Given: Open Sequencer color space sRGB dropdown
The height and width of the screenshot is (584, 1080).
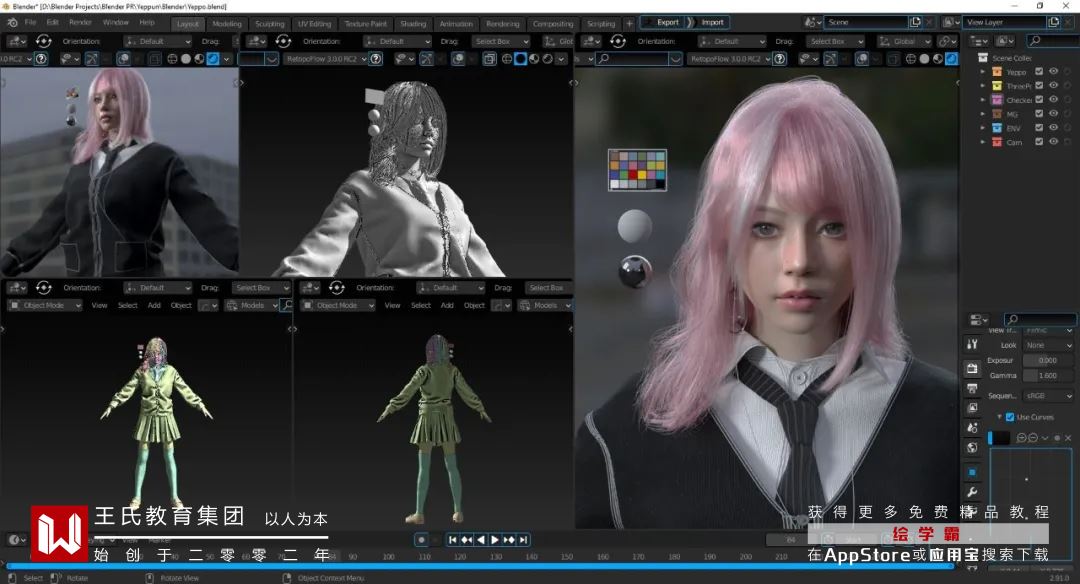Looking at the screenshot, I should [x=1048, y=396].
